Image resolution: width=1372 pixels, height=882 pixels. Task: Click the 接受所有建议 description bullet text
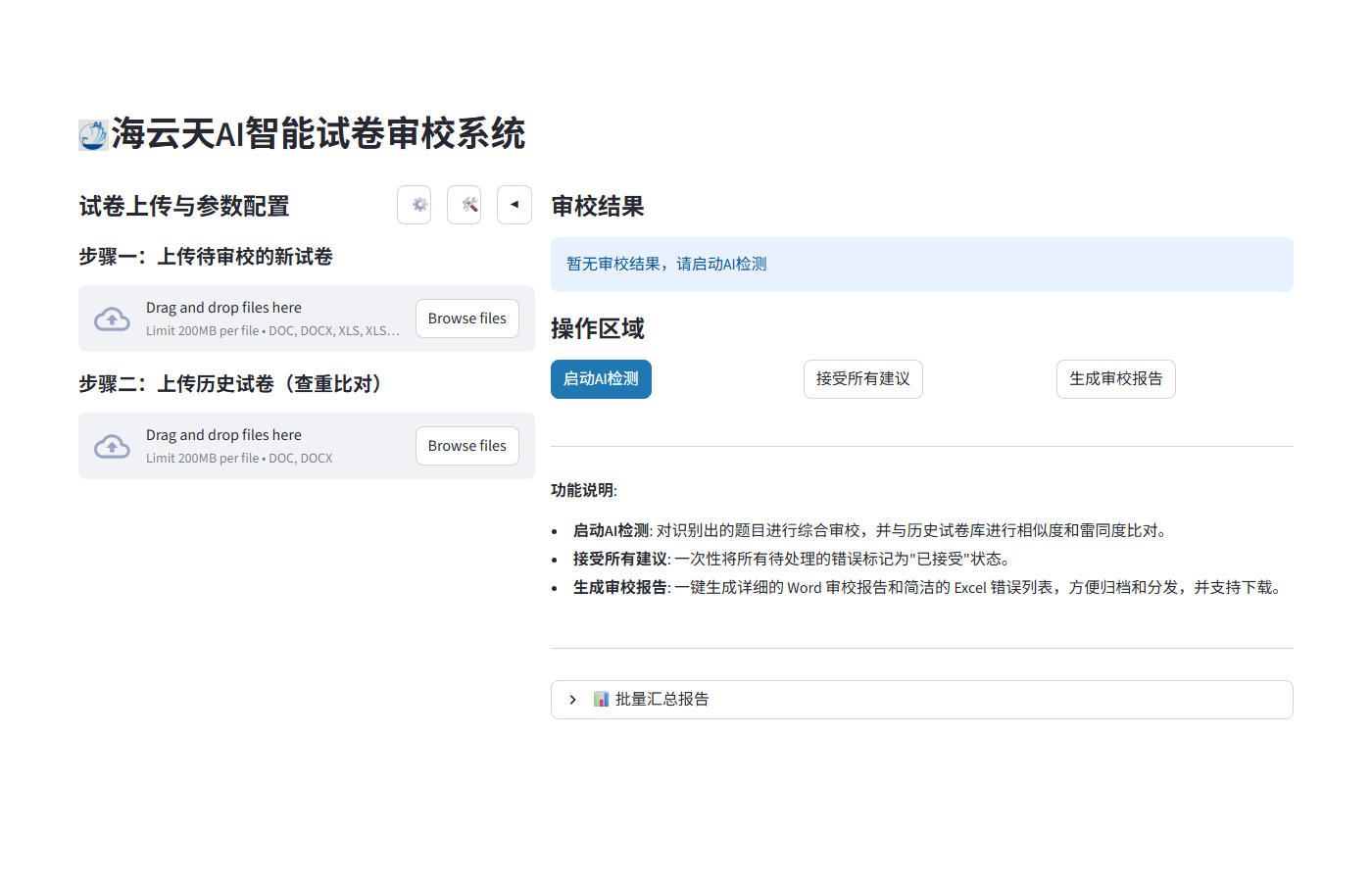[x=792, y=559]
